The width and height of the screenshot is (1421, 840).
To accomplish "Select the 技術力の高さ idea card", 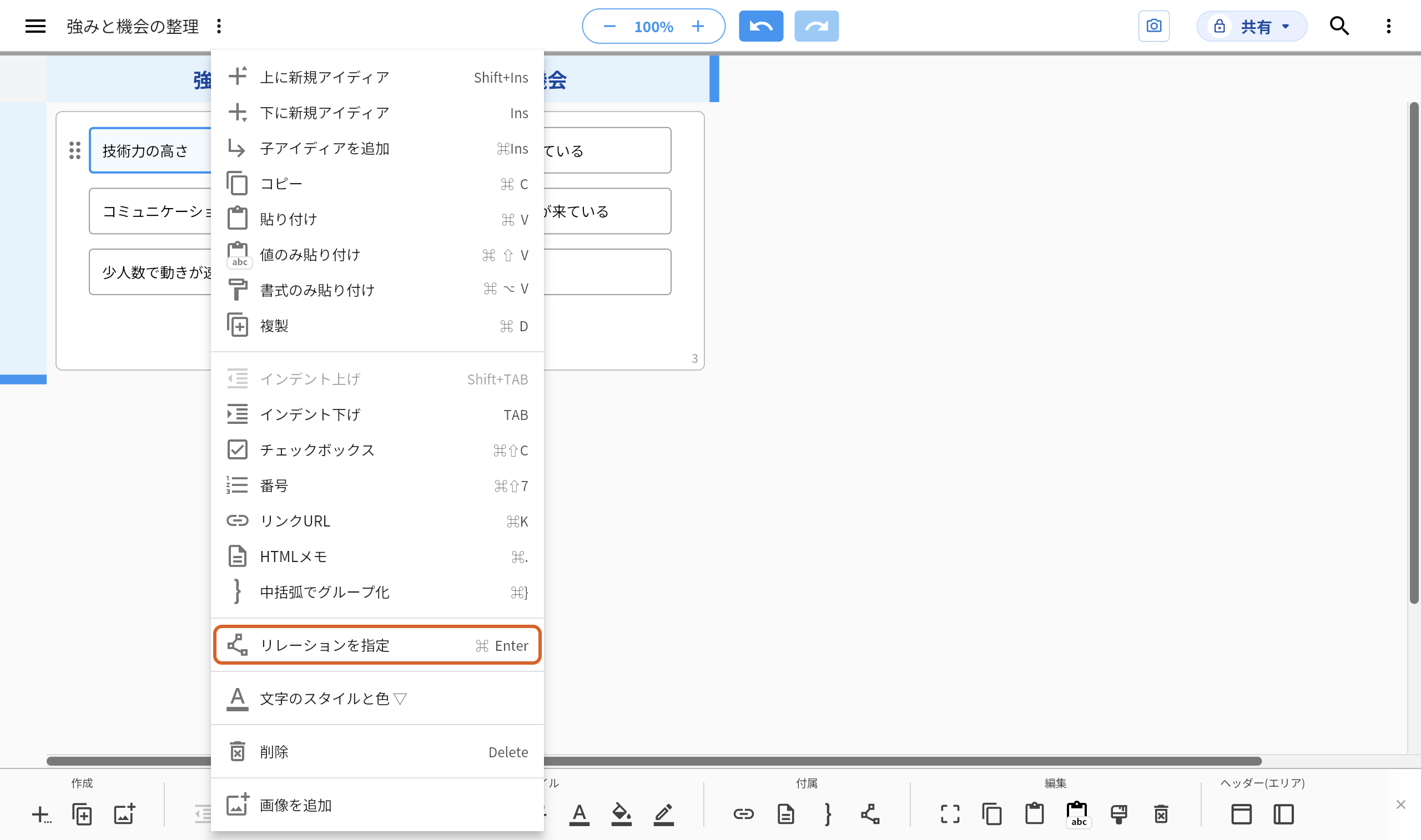I will pyautogui.click(x=150, y=150).
